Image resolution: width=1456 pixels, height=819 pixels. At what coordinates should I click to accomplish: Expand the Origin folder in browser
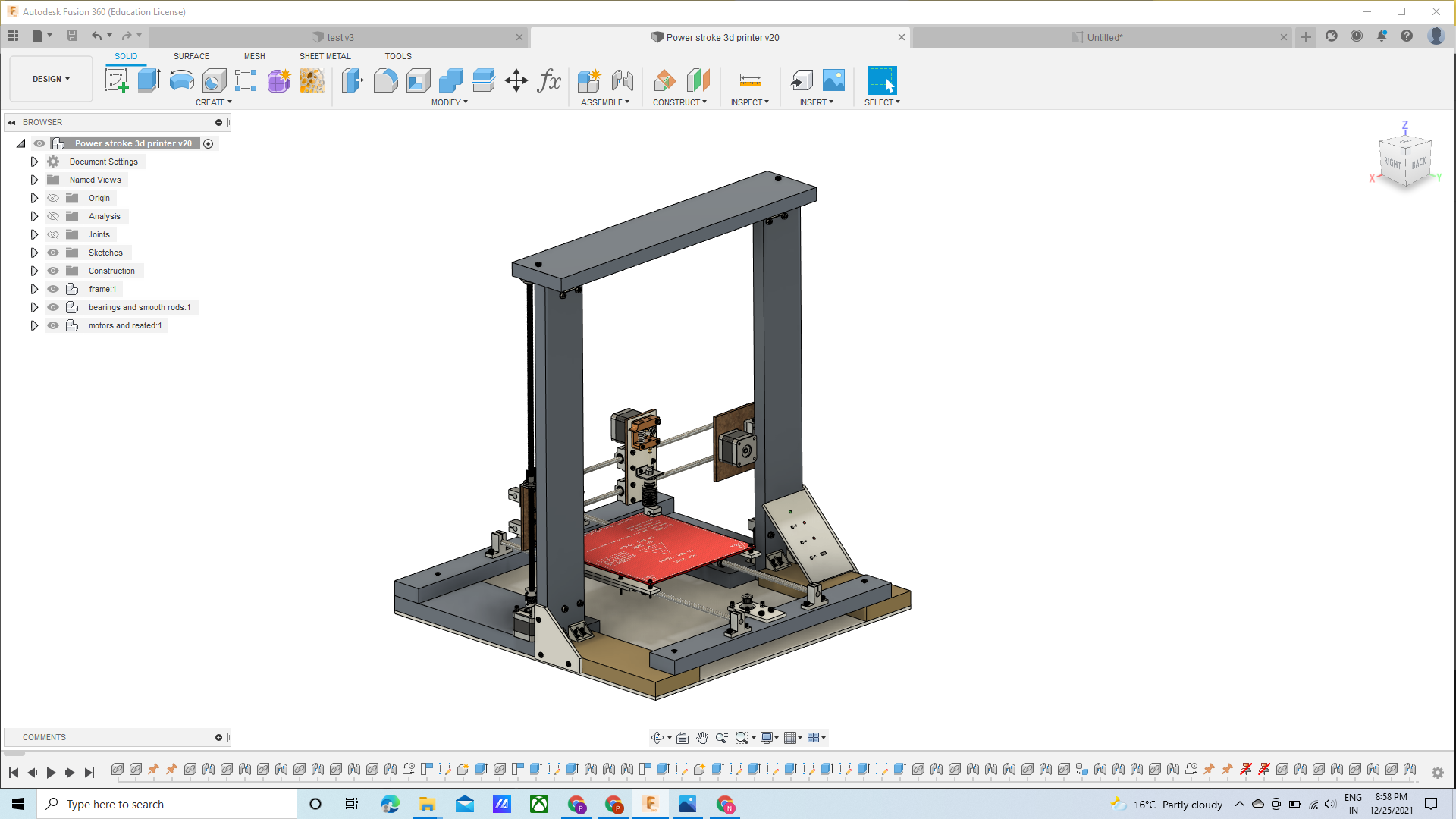coord(34,197)
